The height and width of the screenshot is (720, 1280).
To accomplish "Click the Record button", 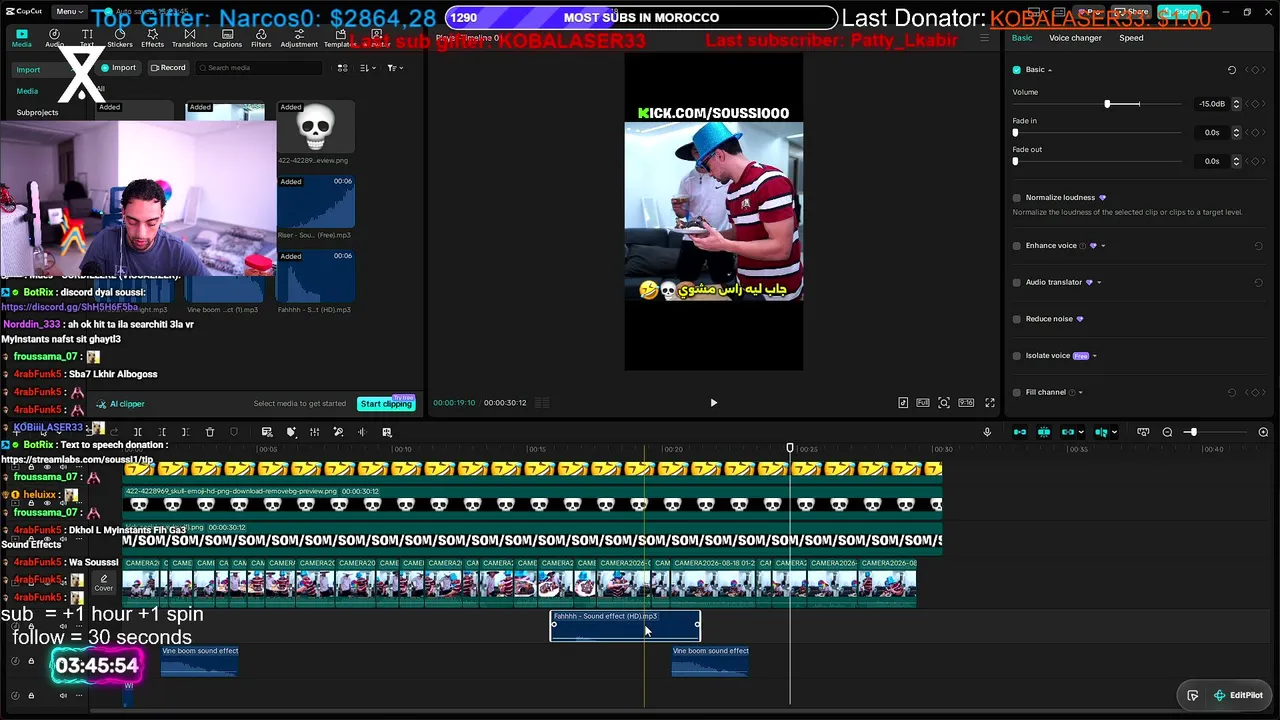I will (x=168, y=68).
